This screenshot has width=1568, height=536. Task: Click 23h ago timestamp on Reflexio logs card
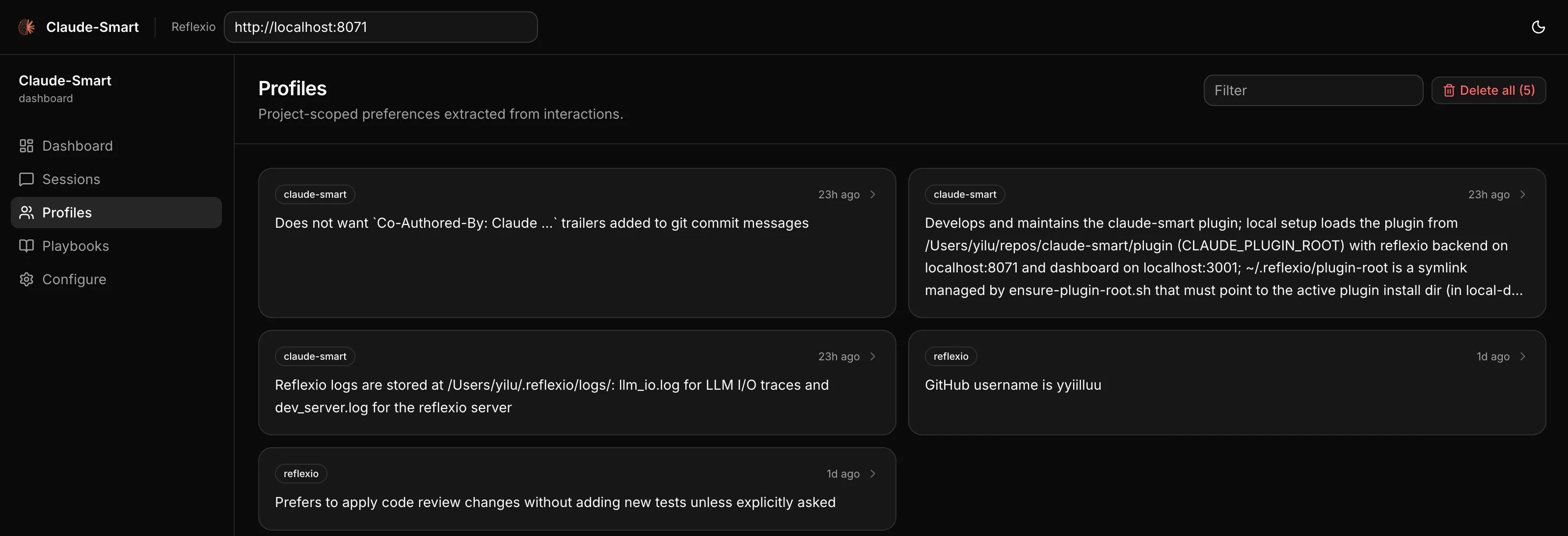tap(839, 356)
